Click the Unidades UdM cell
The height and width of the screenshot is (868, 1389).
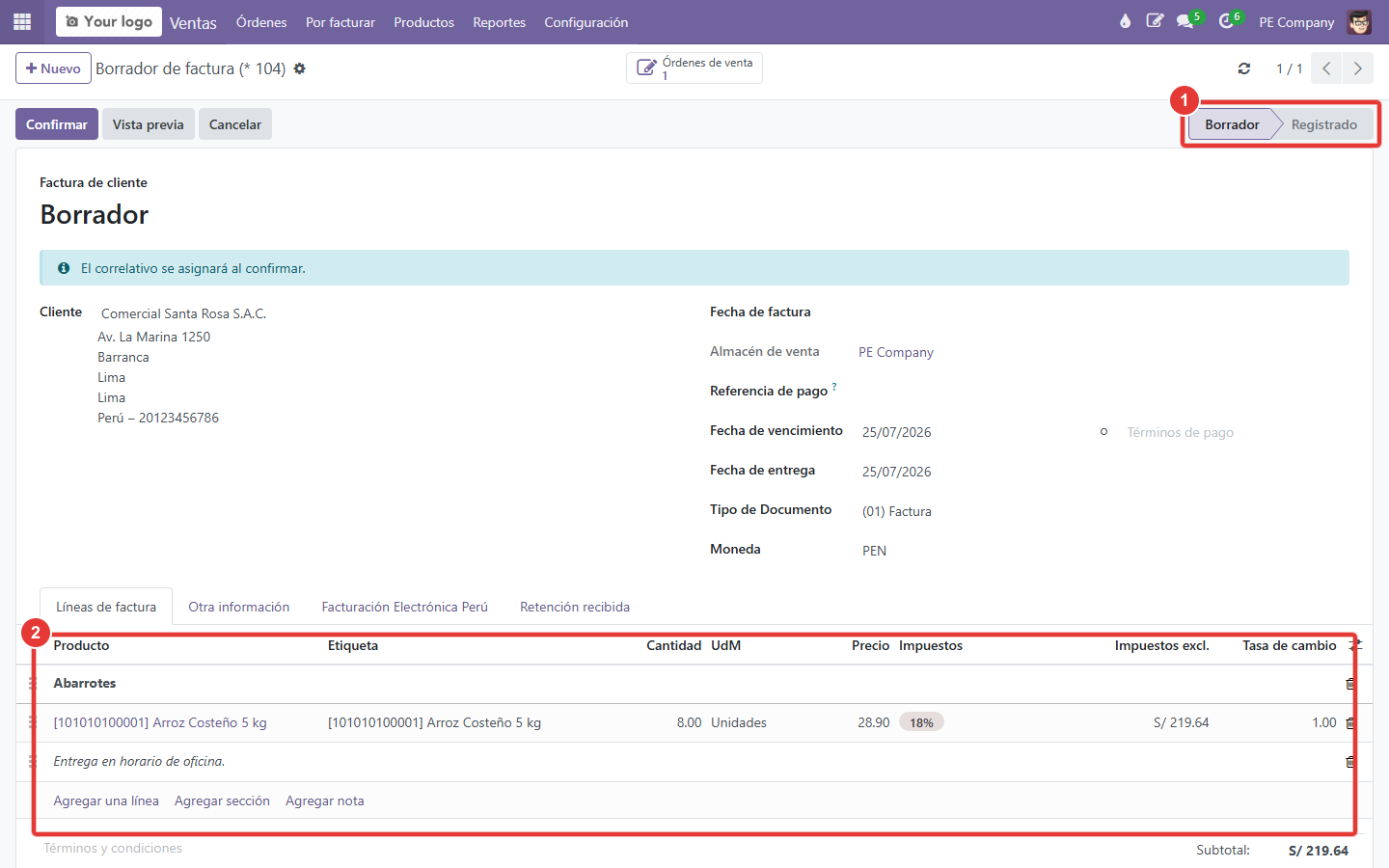[x=739, y=722]
